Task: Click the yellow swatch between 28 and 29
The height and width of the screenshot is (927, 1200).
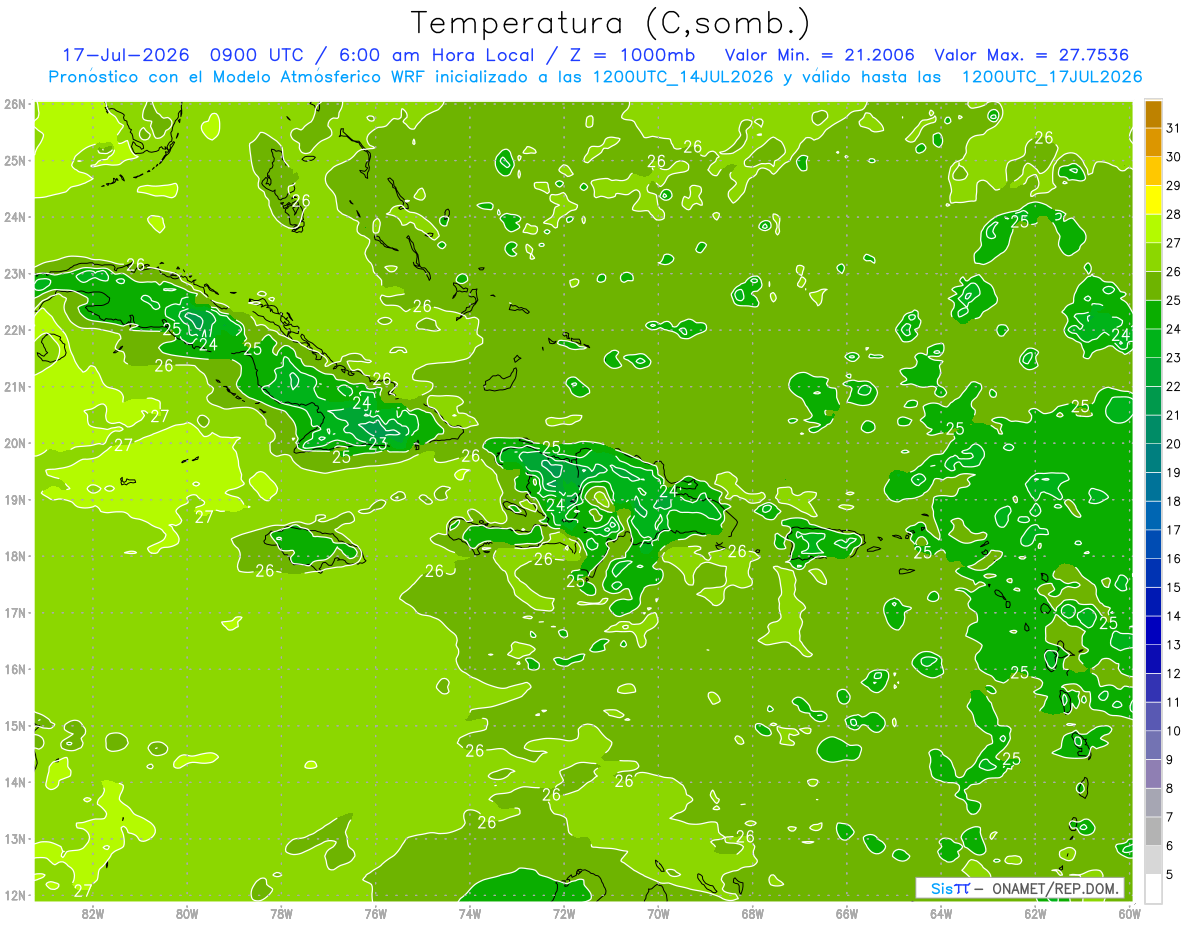Action: tap(1153, 200)
